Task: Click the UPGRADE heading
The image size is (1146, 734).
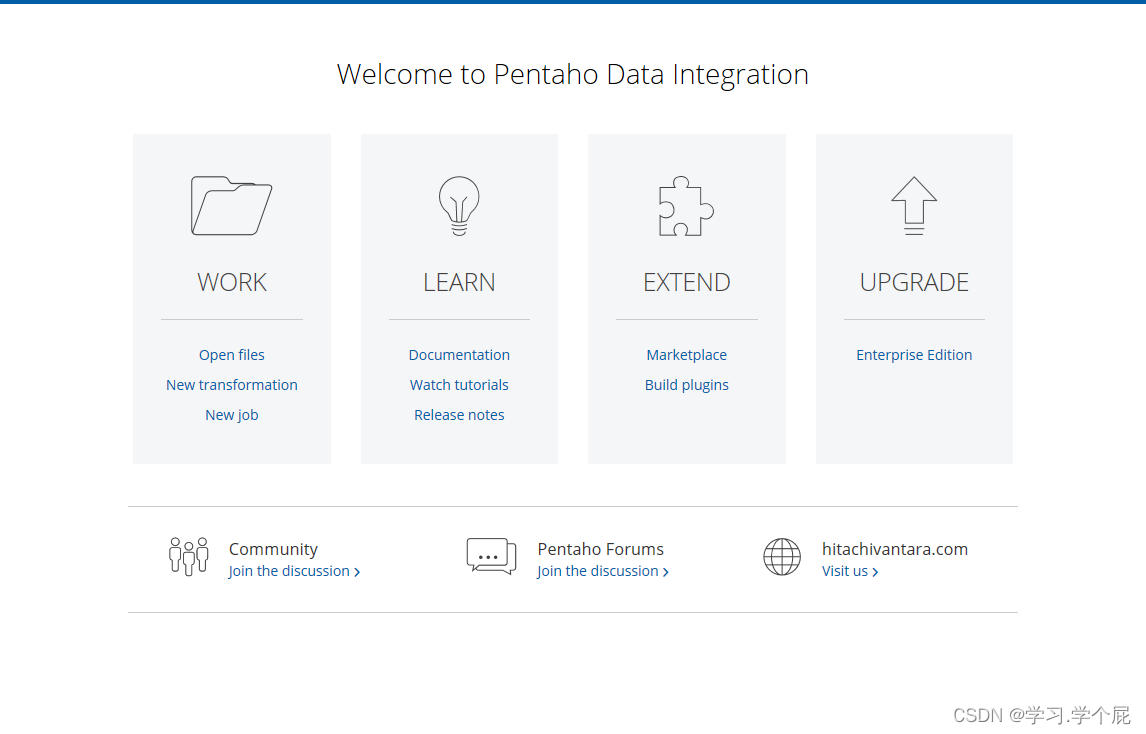Action: click(914, 282)
